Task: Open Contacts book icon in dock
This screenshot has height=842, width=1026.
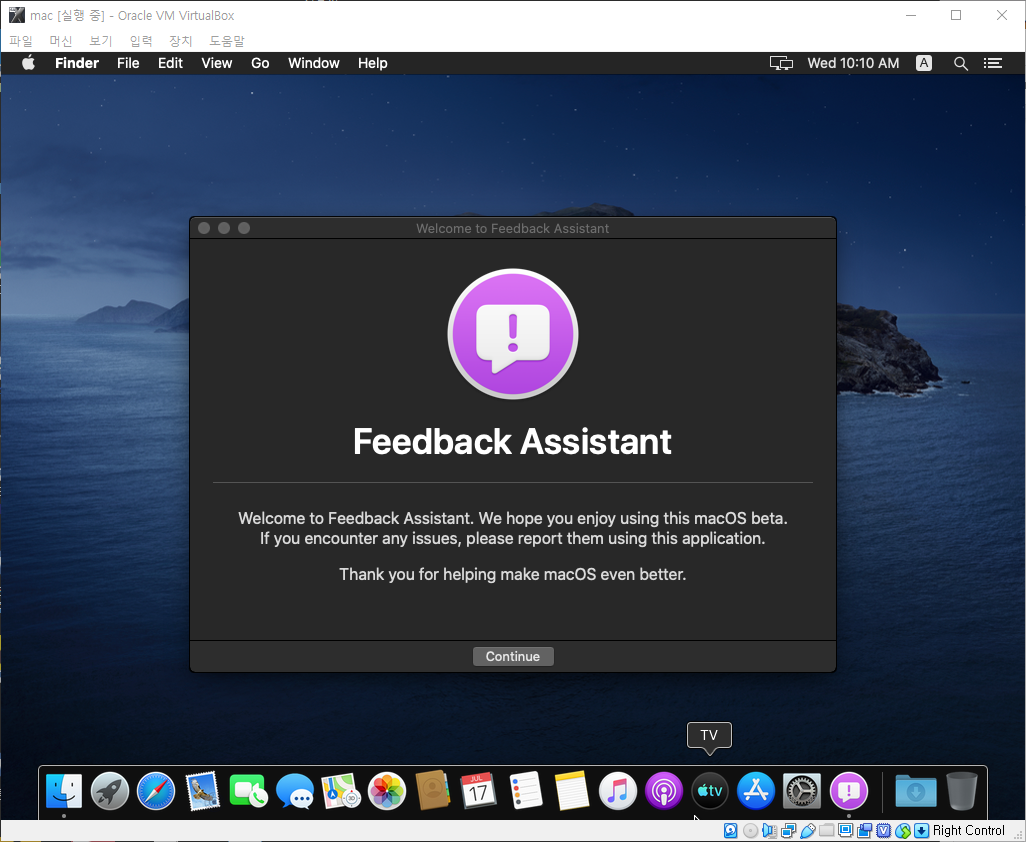Action: coord(433,791)
